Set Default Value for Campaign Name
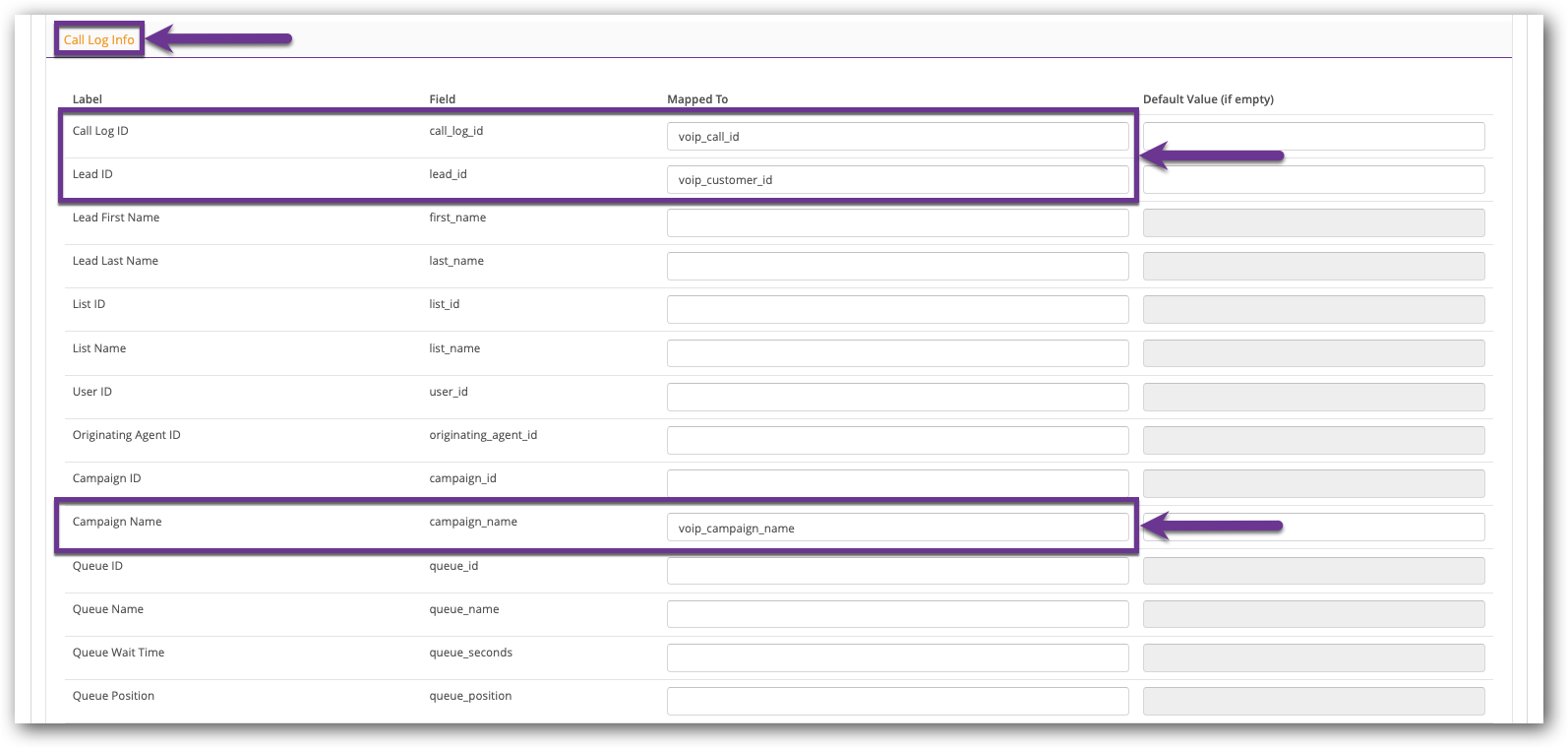 coord(1313,528)
